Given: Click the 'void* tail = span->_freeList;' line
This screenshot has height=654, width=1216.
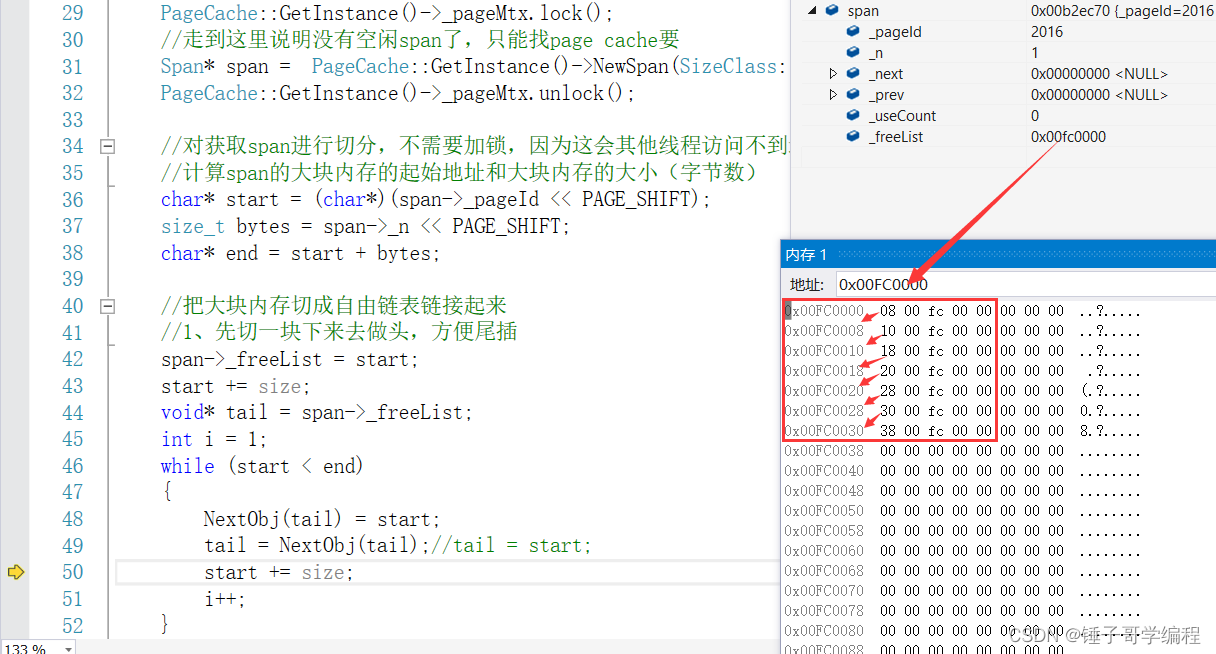Looking at the screenshot, I should point(316,412).
